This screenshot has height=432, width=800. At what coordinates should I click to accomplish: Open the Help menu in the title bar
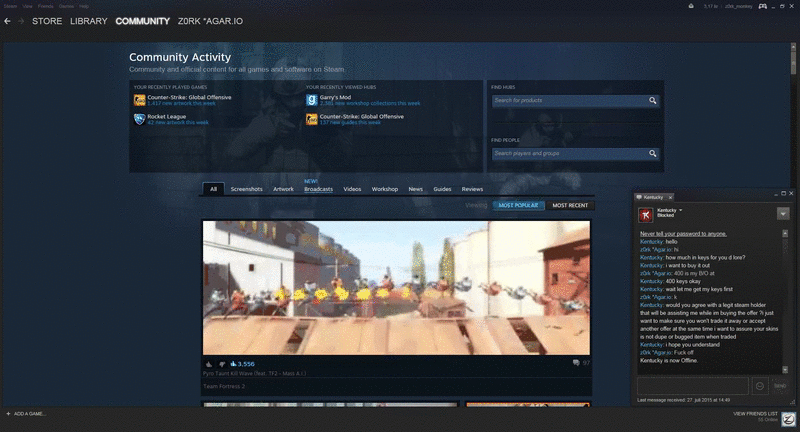coord(84,6)
